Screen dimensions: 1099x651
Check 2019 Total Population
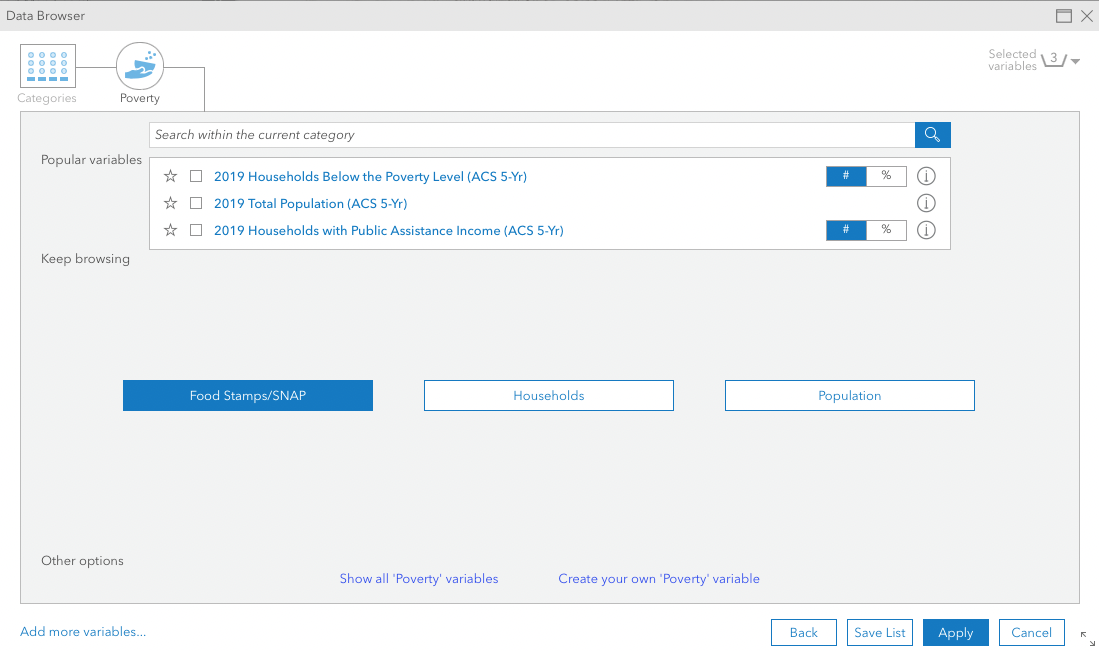click(x=196, y=203)
